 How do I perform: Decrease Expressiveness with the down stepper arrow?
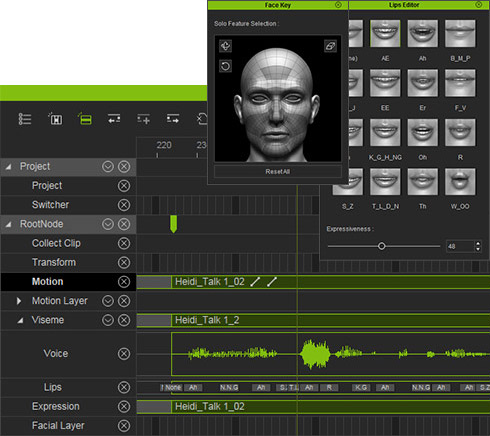click(478, 249)
